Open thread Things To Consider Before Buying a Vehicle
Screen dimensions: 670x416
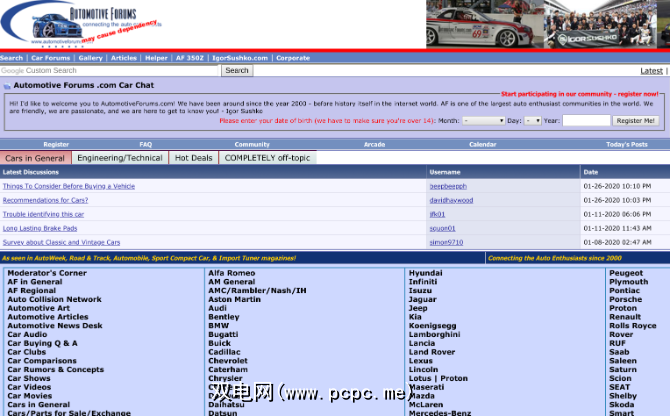69,186
